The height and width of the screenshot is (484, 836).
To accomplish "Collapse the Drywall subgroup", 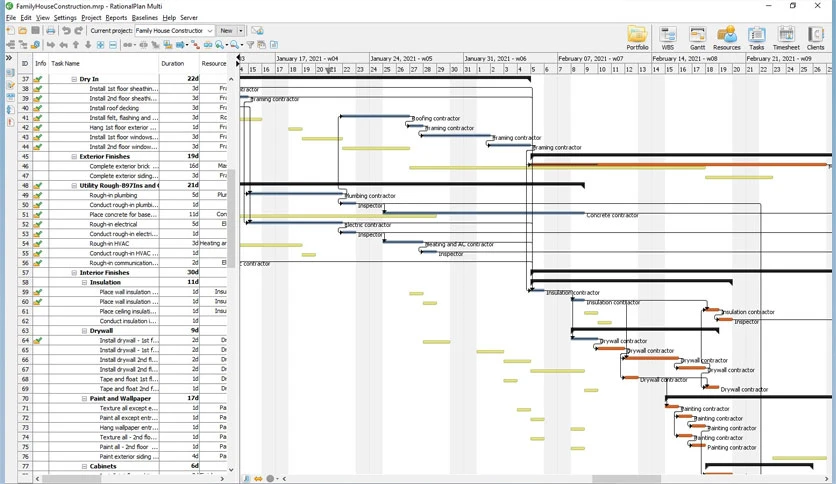I will (84, 331).
